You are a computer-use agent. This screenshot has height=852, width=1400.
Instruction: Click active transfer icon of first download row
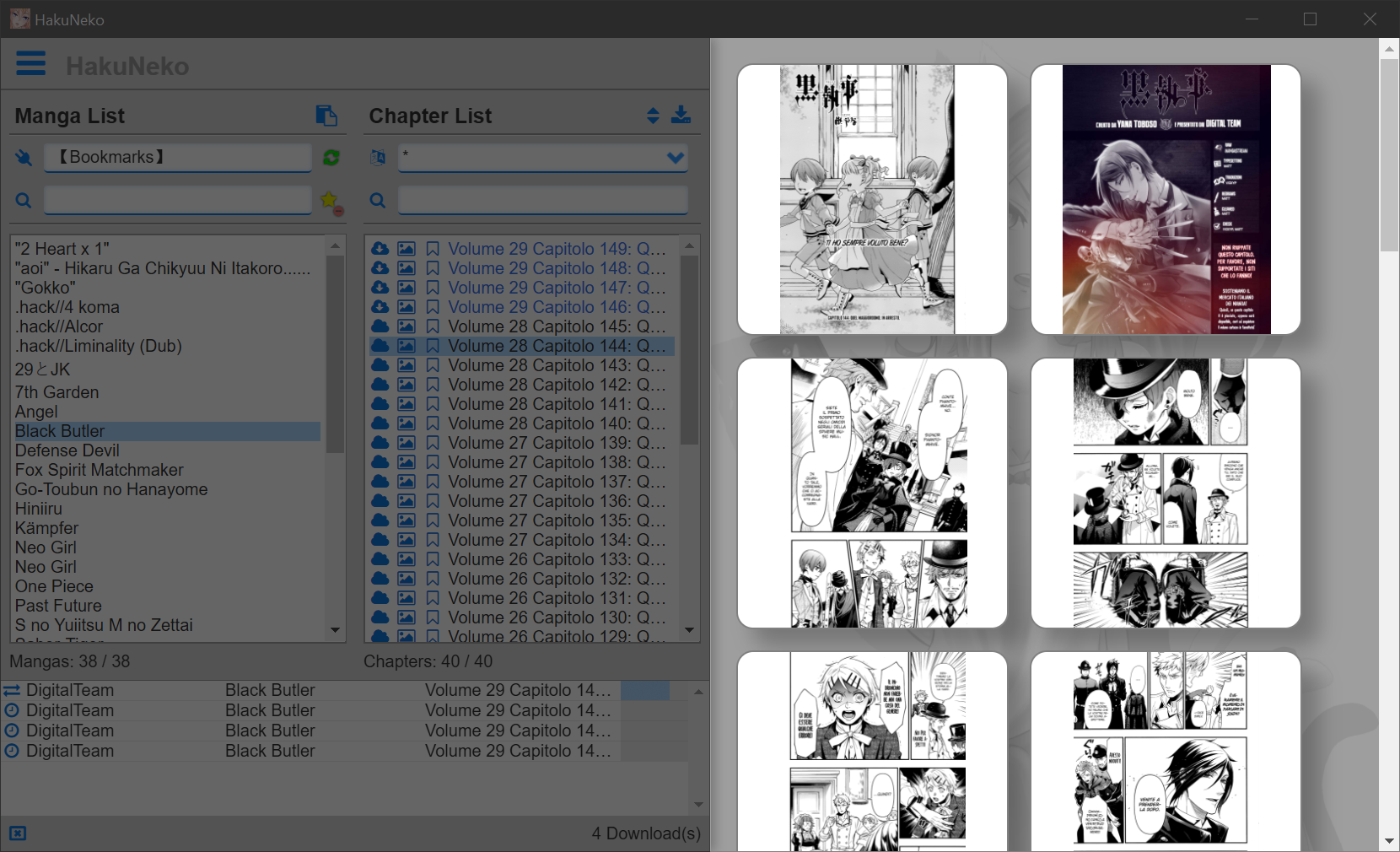coord(12,691)
